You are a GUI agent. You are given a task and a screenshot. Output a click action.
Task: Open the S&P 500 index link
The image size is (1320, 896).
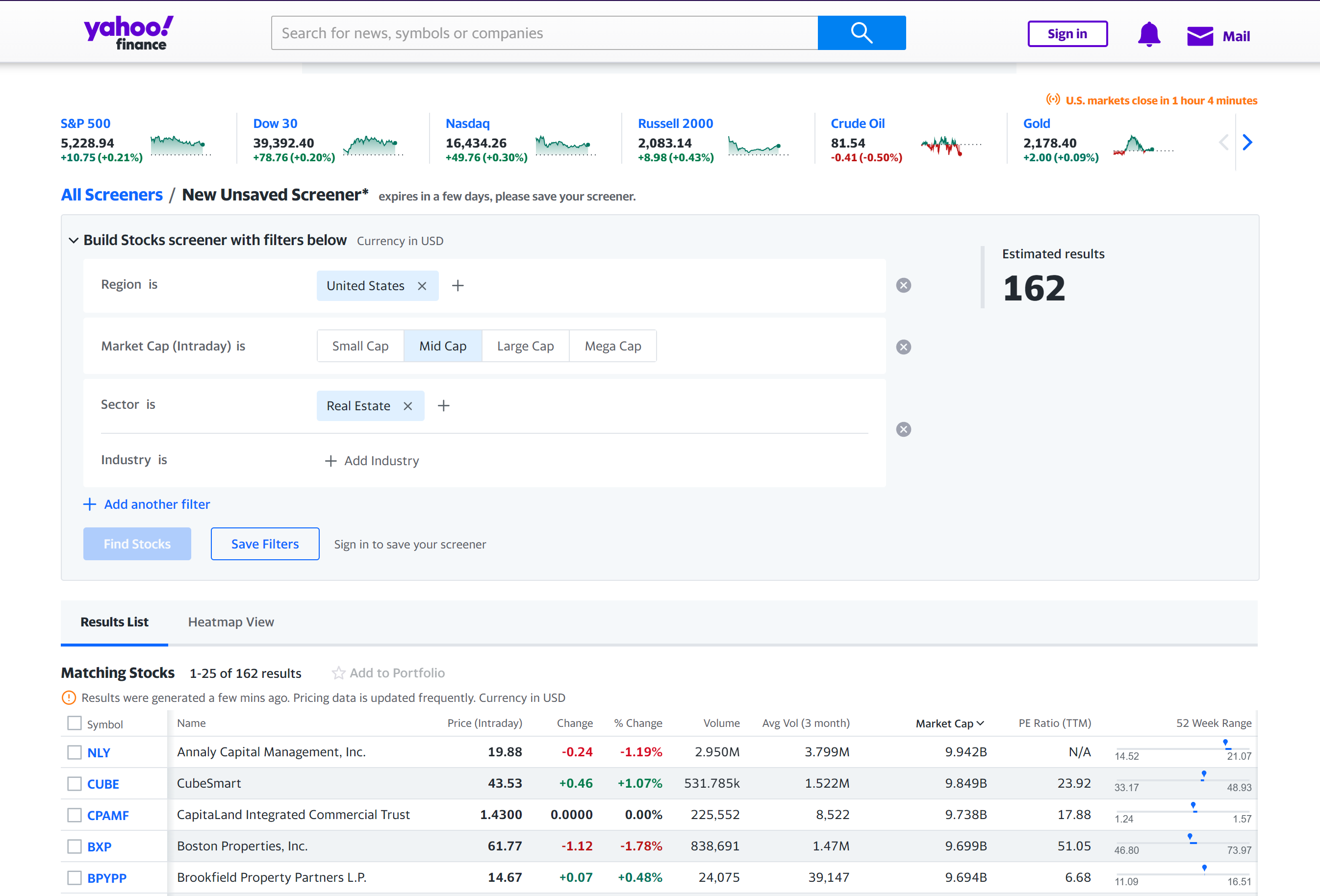click(x=86, y=123)
